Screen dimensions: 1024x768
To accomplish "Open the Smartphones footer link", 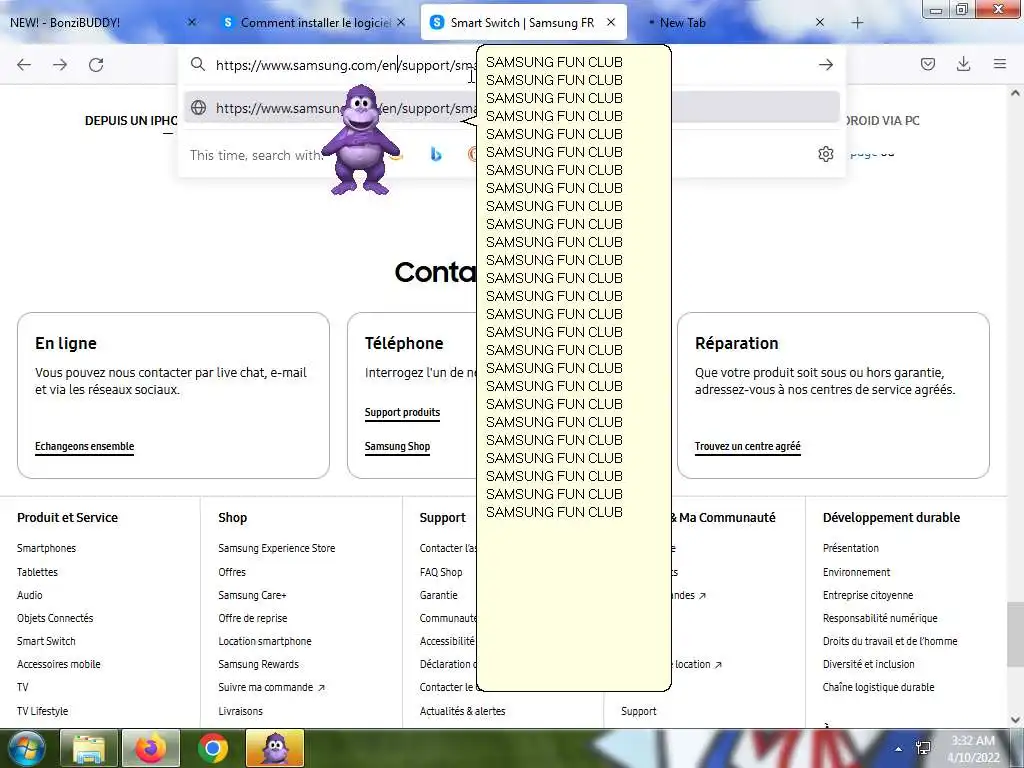I will (46, 549).
